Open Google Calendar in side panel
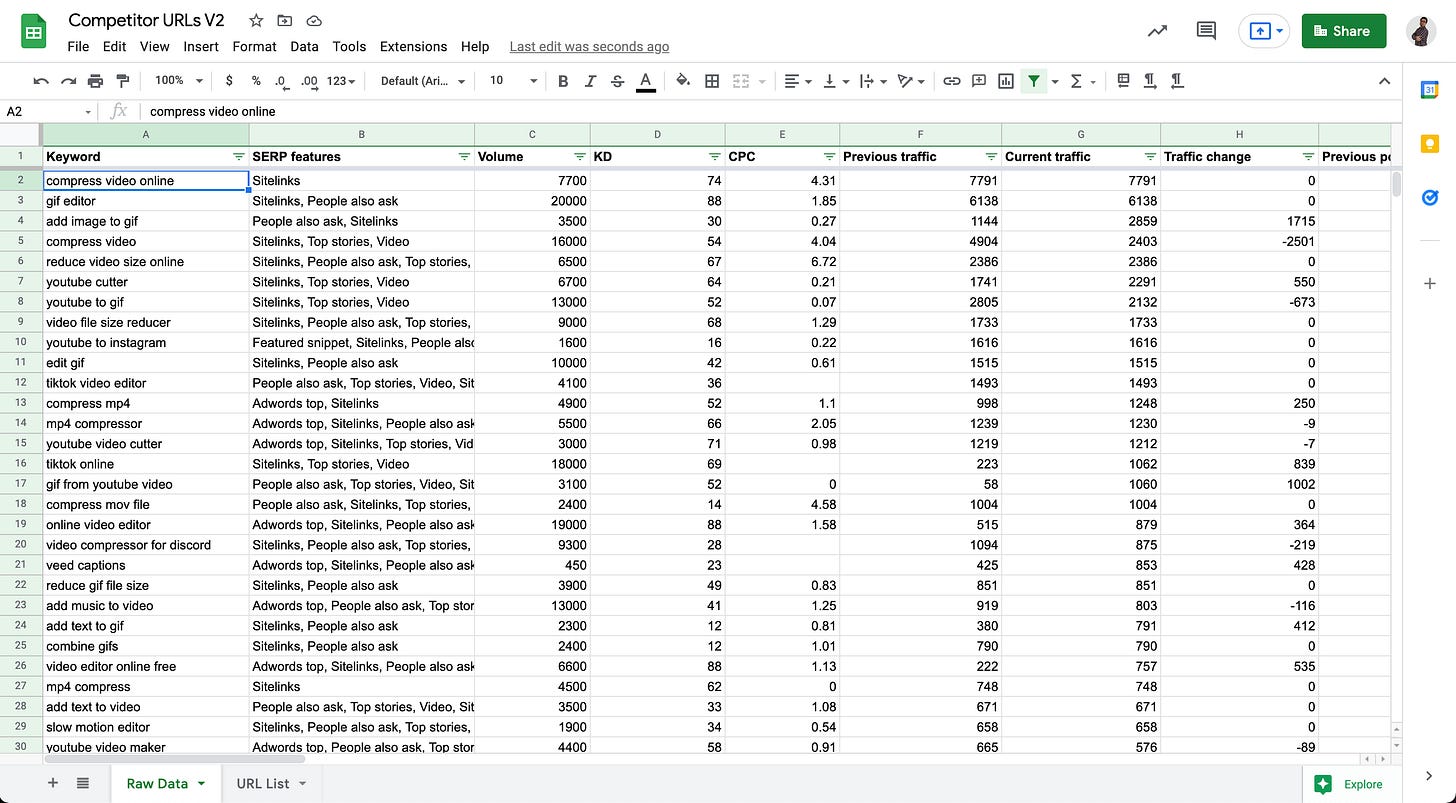Viewport: 1456px width, 803px height. tap(1430, 89)
